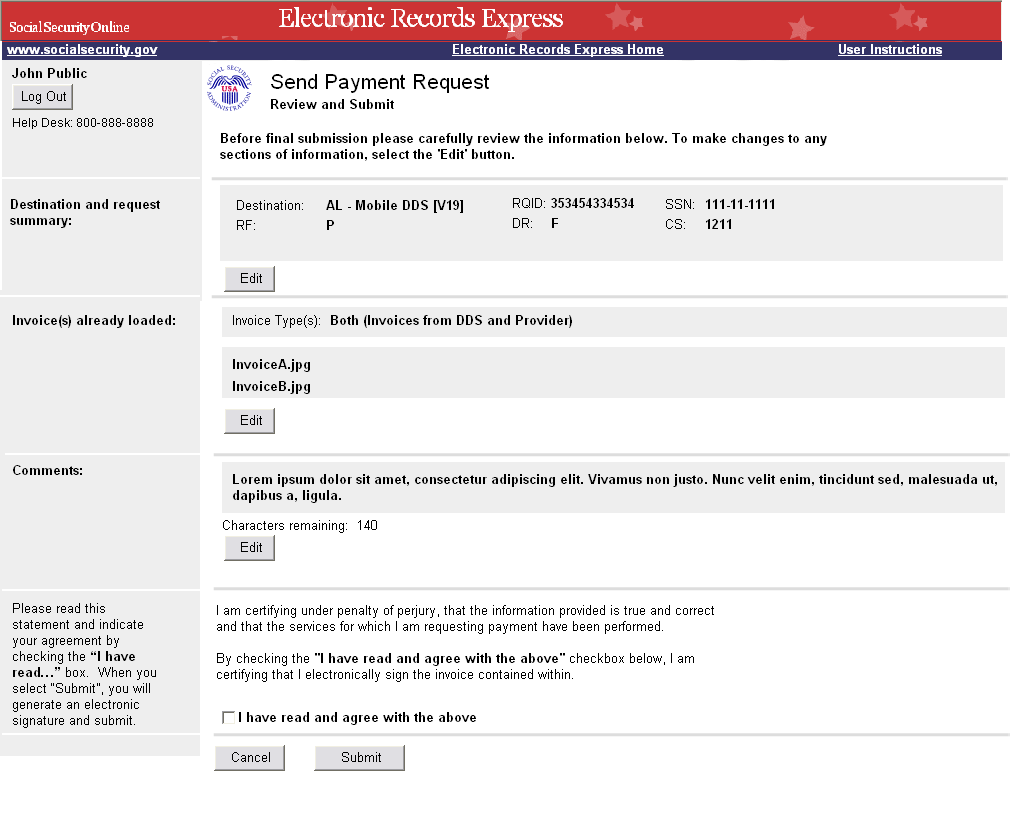Check the 'I have read and agree' checkbox

[x=229, y=718]
